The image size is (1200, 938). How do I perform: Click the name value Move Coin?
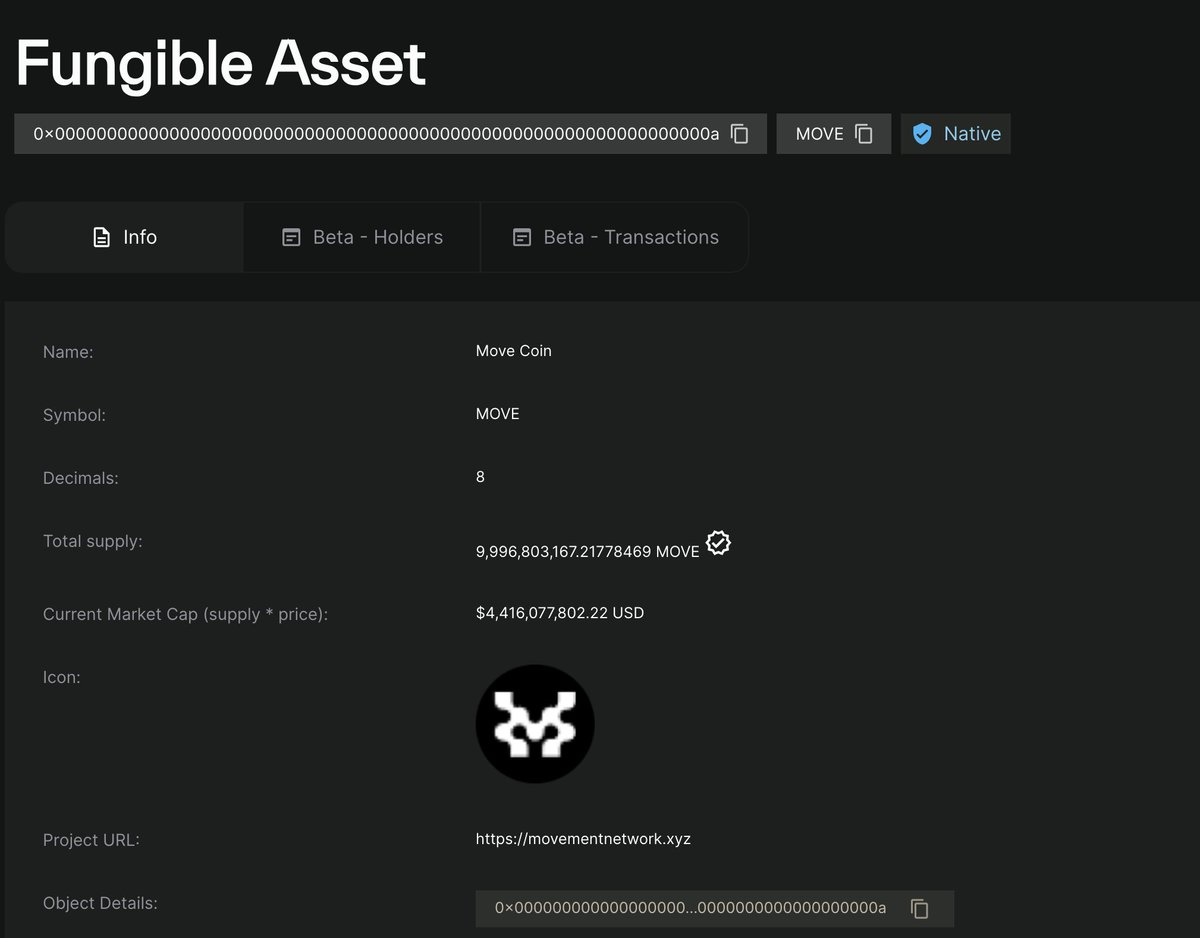(x=514, y=351)
